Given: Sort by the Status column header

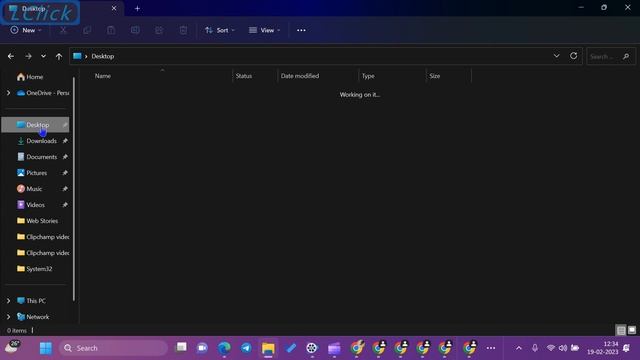Looking at the screenshot, I should (x=244, y=76).
